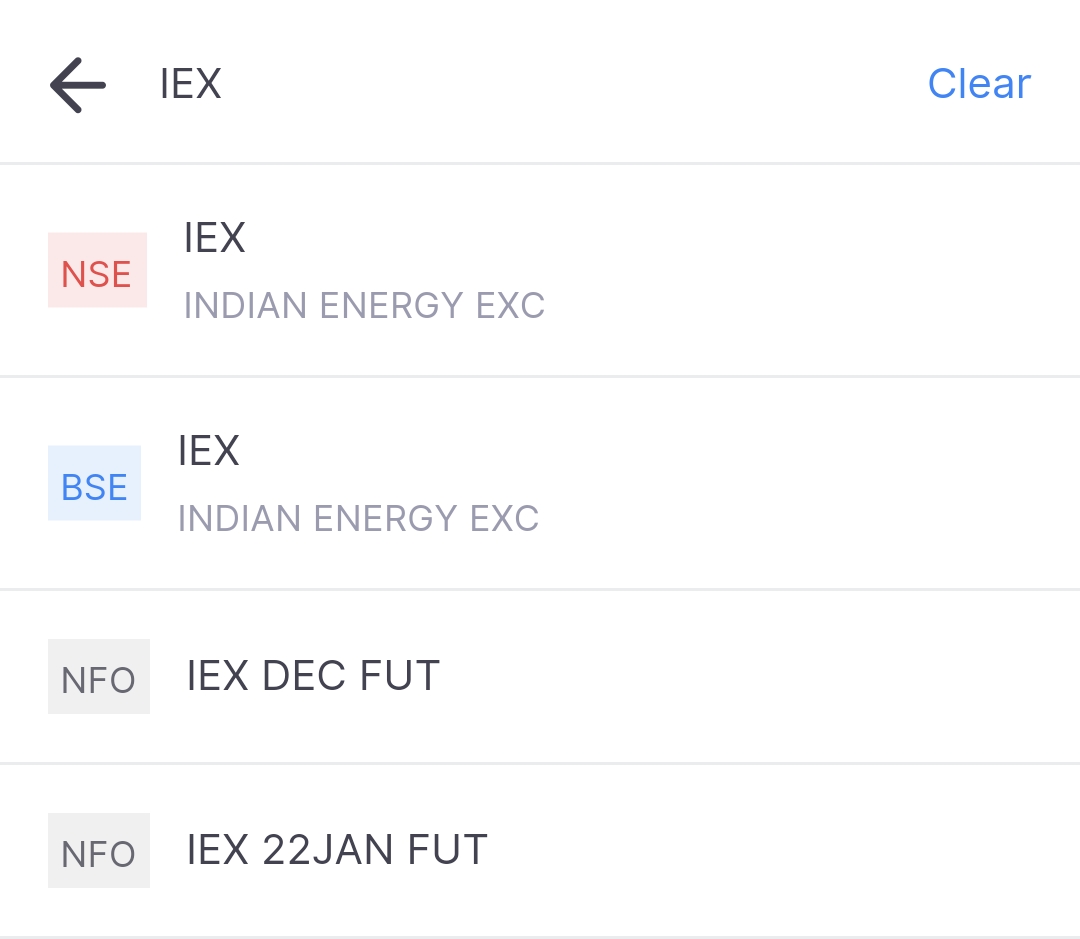
Task: Click the NFO badge beside IEX DEC FUT
Action: tap(98, 677)
